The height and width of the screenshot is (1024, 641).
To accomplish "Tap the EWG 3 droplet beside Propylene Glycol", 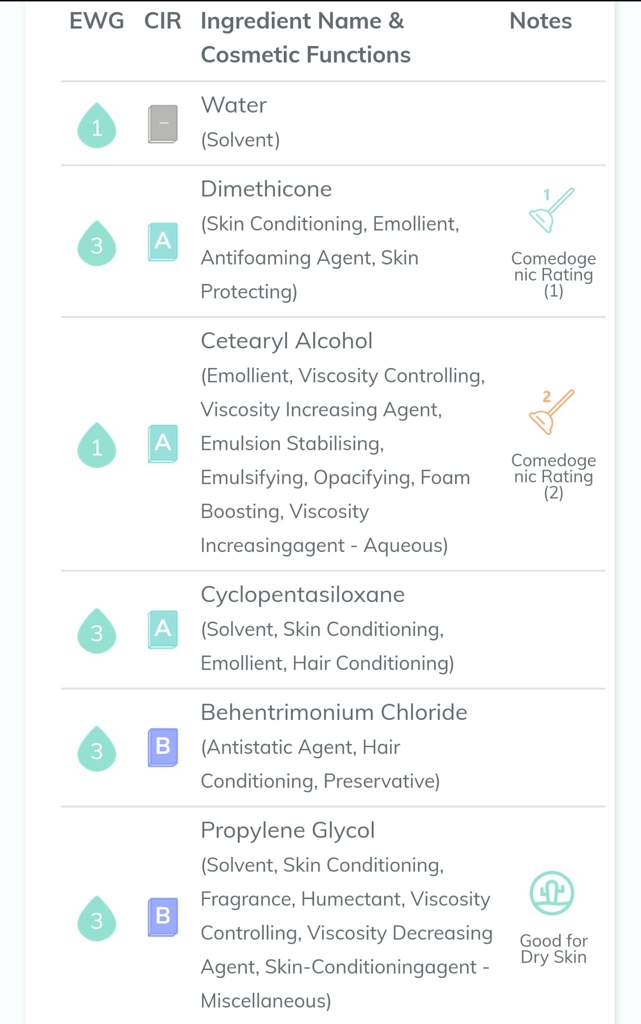I will (97, 919).
